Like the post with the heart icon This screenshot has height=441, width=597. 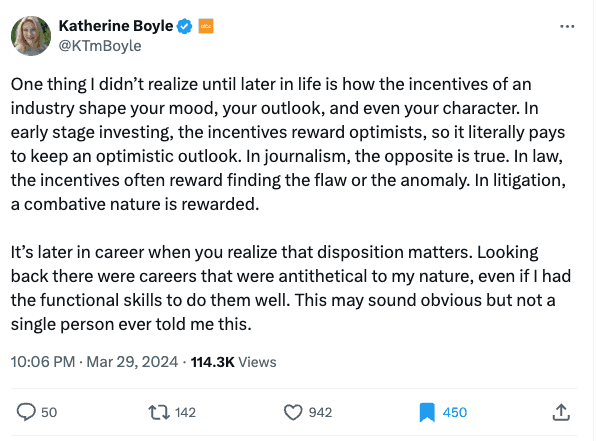click(293, 412)
